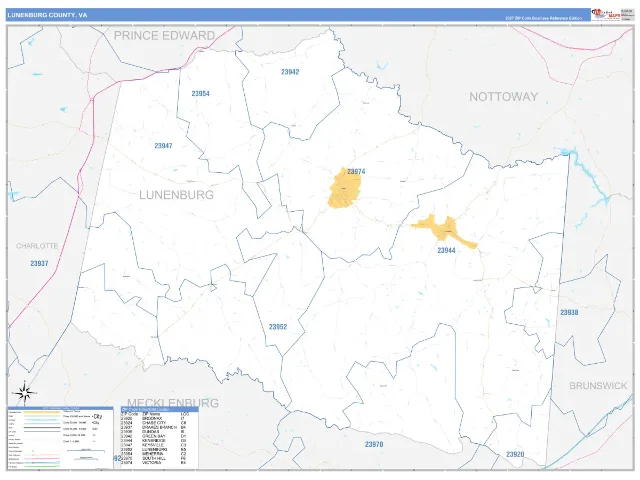Click the green line swatch in map legend

42,466
